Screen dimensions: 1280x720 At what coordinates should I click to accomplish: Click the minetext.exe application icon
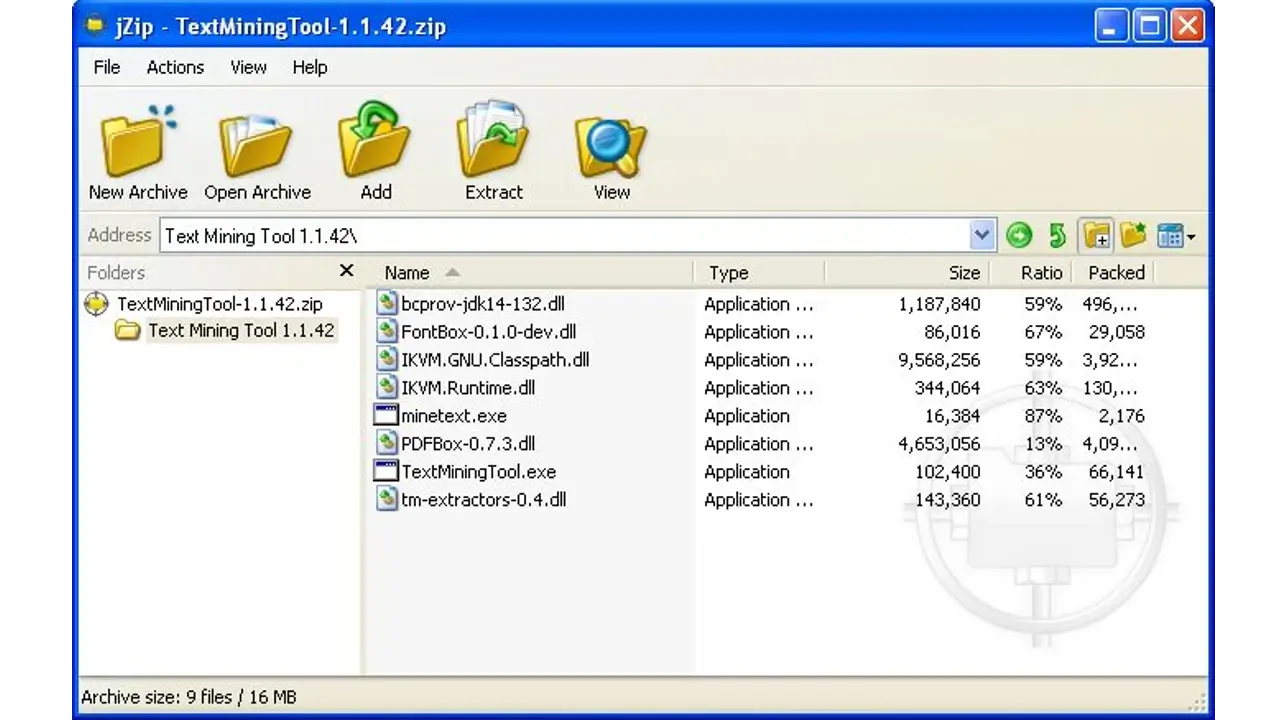point(385,415)
